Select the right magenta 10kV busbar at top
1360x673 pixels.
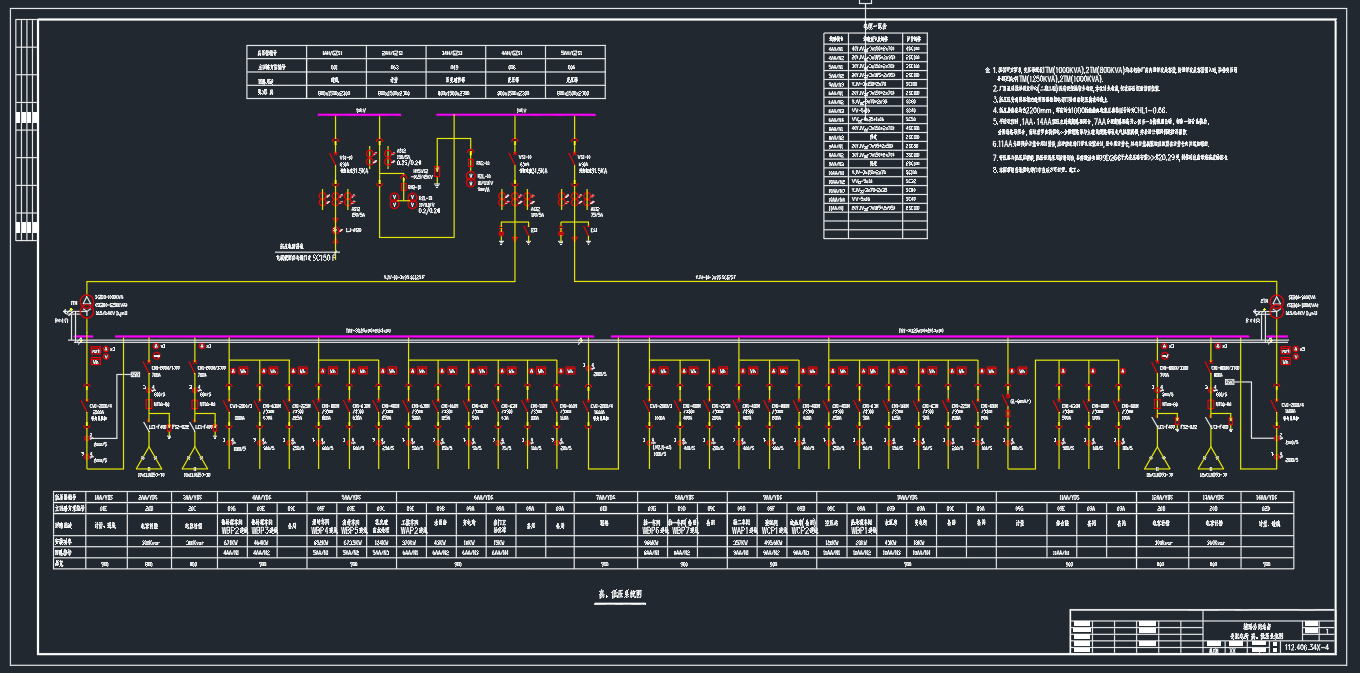[x=515, y=115]
